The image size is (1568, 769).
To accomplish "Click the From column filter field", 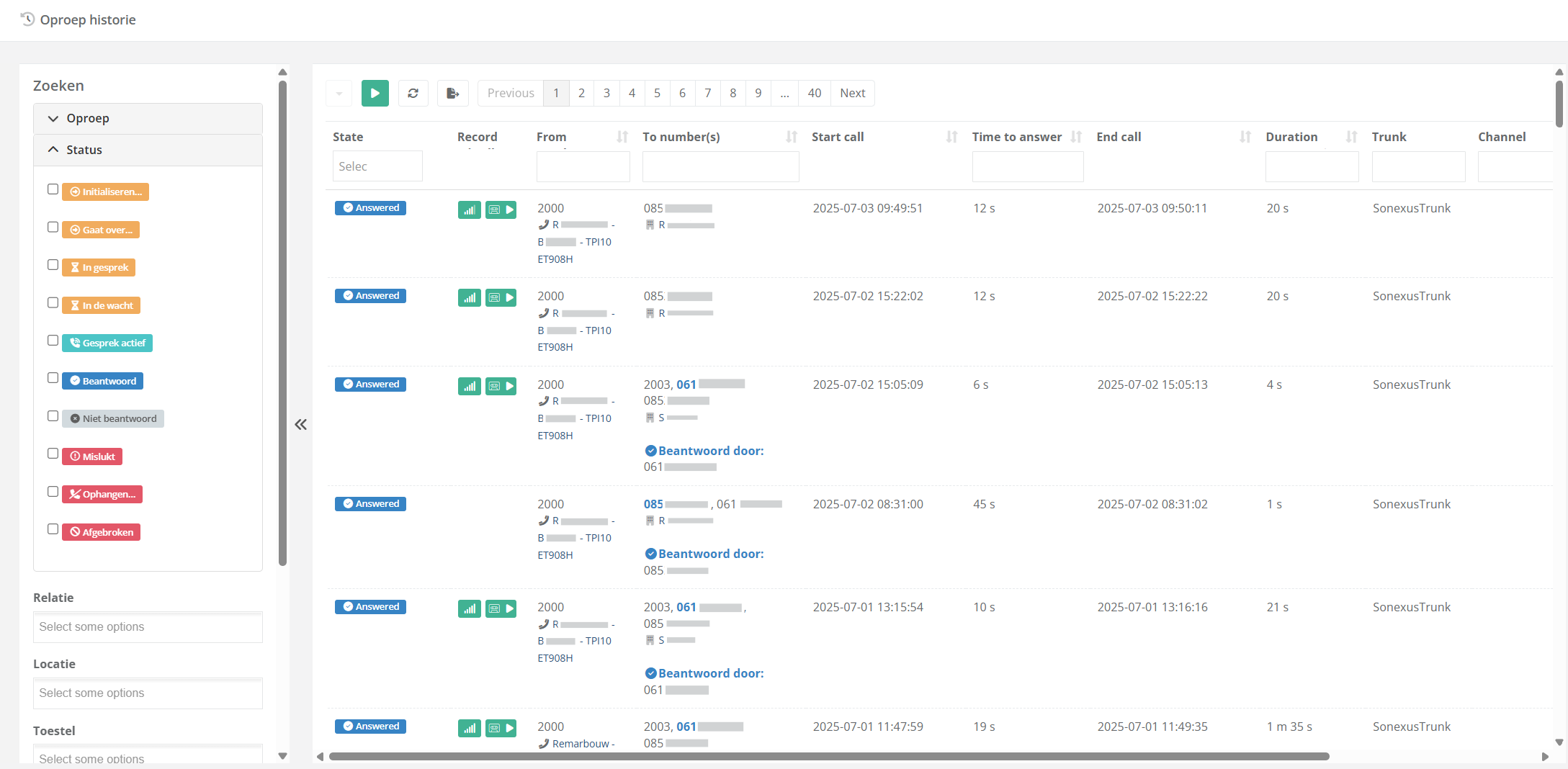I will [583, 166].
